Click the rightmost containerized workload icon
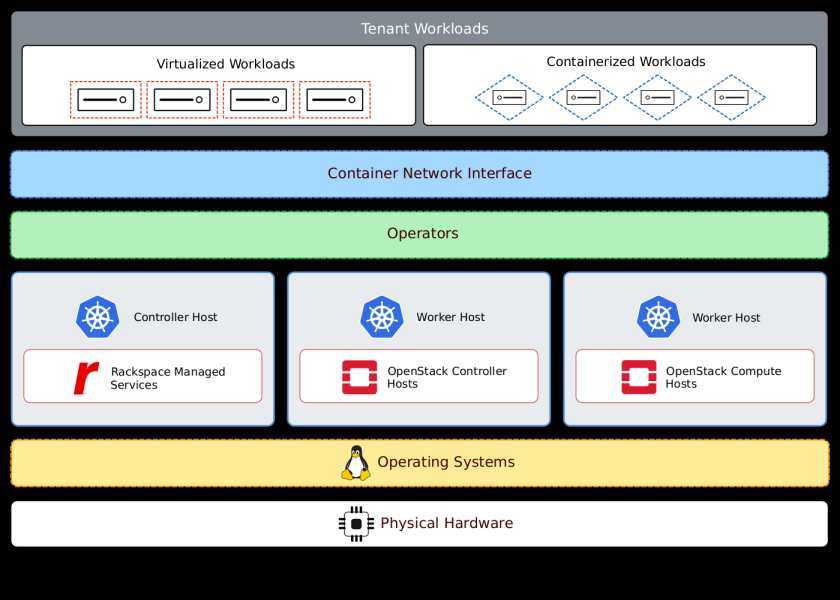This screenshot has width=840, height=600. [x=731, y=99]
